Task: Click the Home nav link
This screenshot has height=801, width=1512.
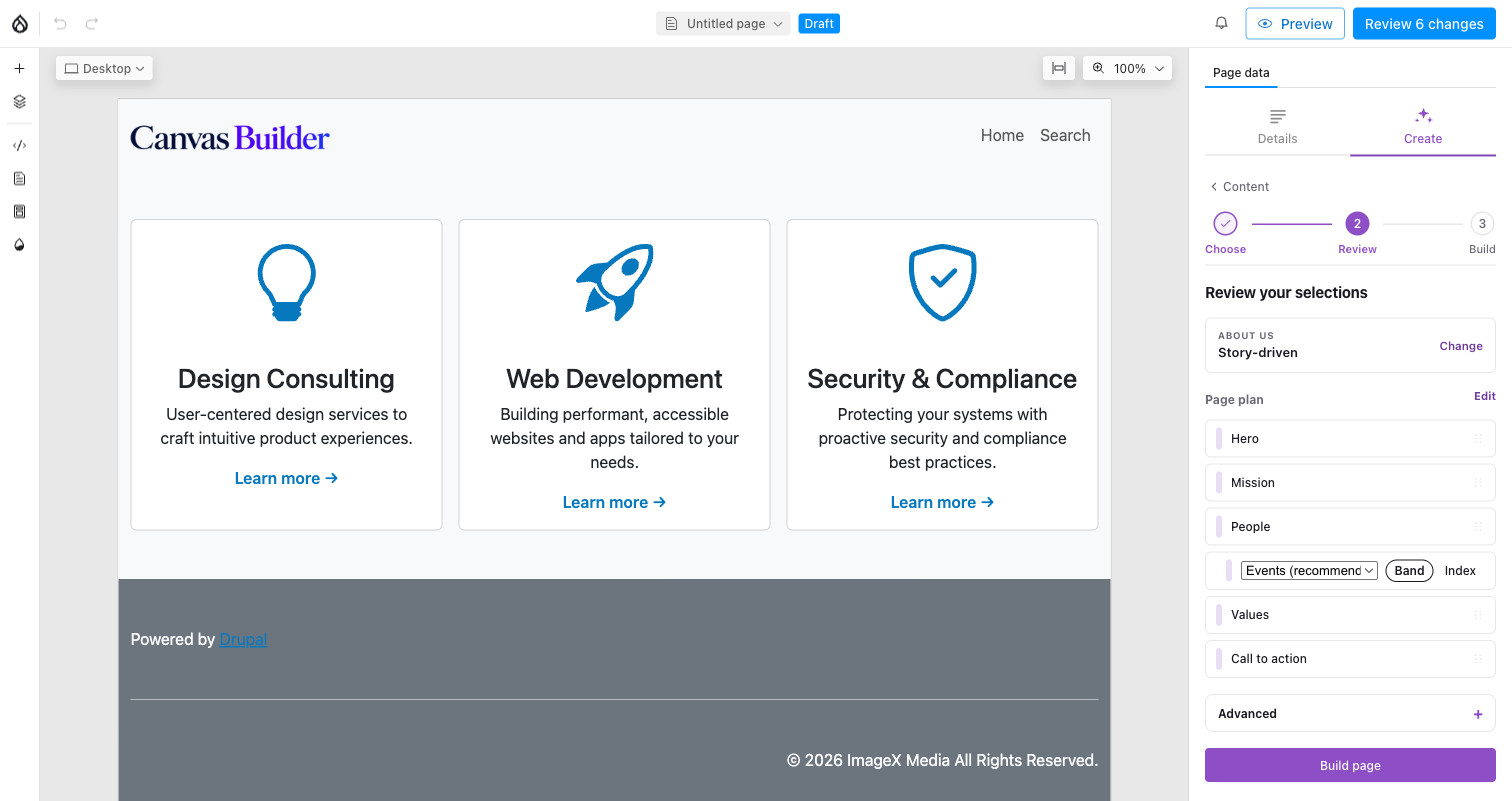Action: pyautogui.click(x=1002, y=136)
